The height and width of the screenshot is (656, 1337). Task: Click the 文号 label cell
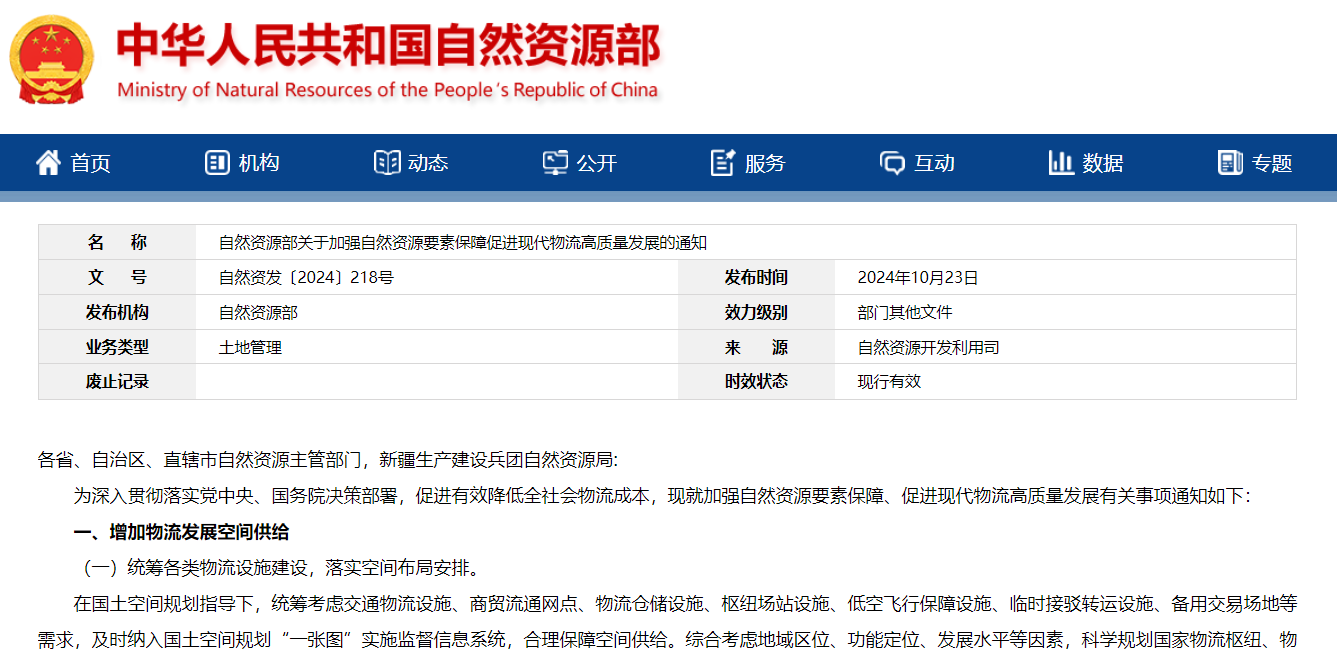(x=117, y=278)
